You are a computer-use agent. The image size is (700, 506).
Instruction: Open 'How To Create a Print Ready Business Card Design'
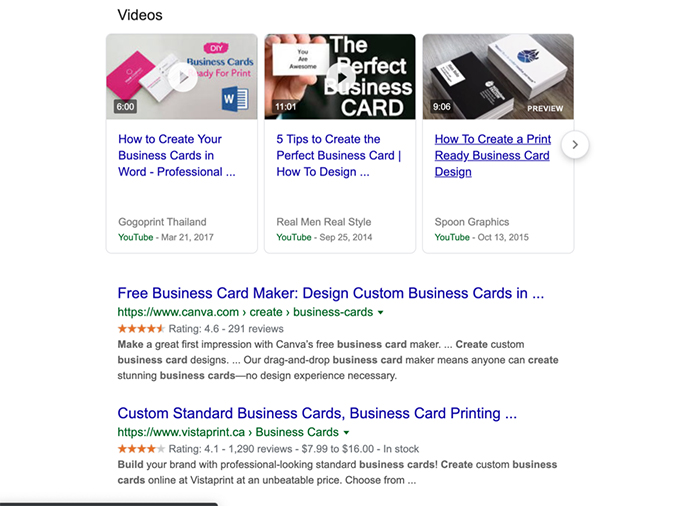point(492,155)
